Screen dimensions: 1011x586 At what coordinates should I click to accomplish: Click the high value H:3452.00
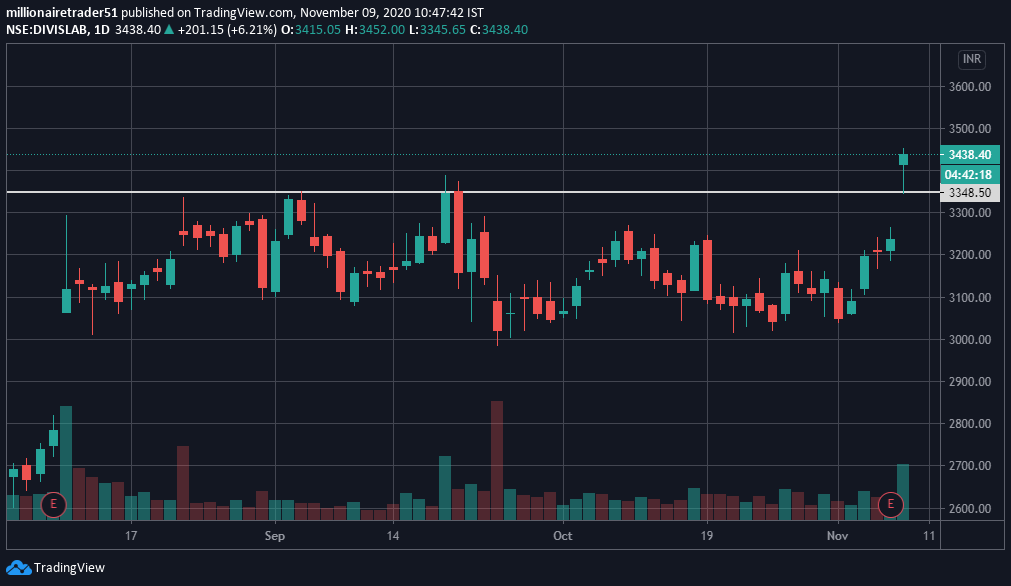pyautogui.click(x=375, y=30)
